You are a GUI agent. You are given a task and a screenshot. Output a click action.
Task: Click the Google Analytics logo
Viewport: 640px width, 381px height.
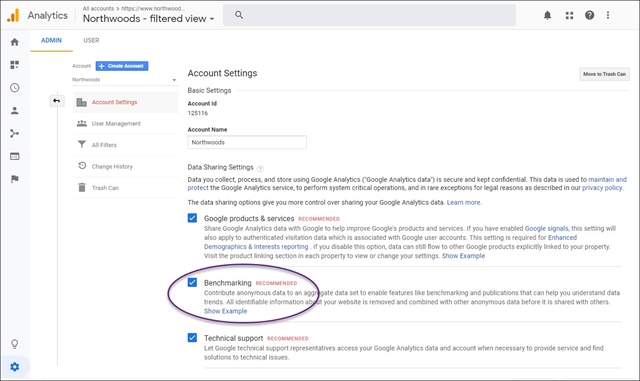click(13, 16)
